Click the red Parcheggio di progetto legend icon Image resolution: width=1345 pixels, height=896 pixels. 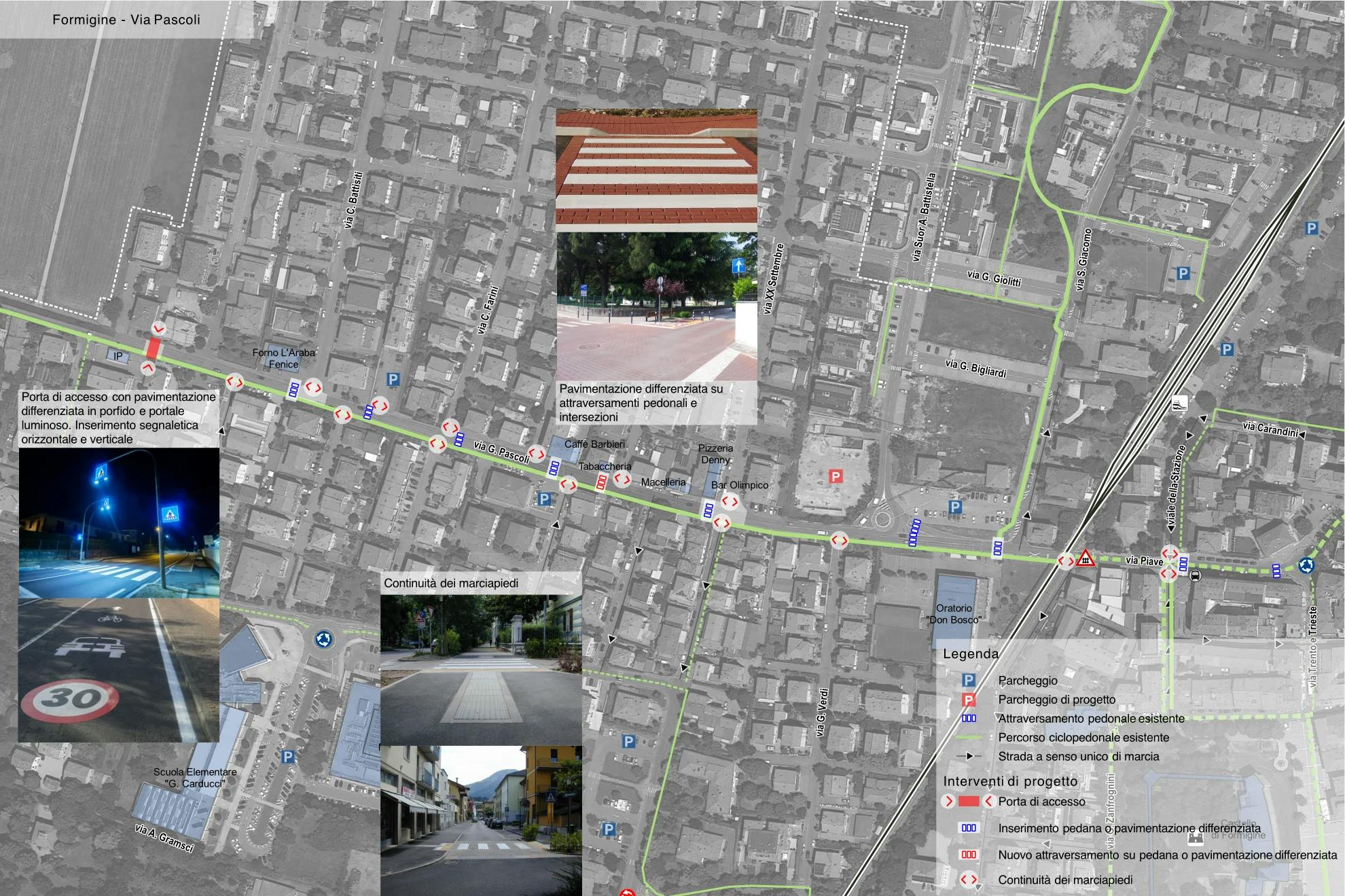pos(969,700)
